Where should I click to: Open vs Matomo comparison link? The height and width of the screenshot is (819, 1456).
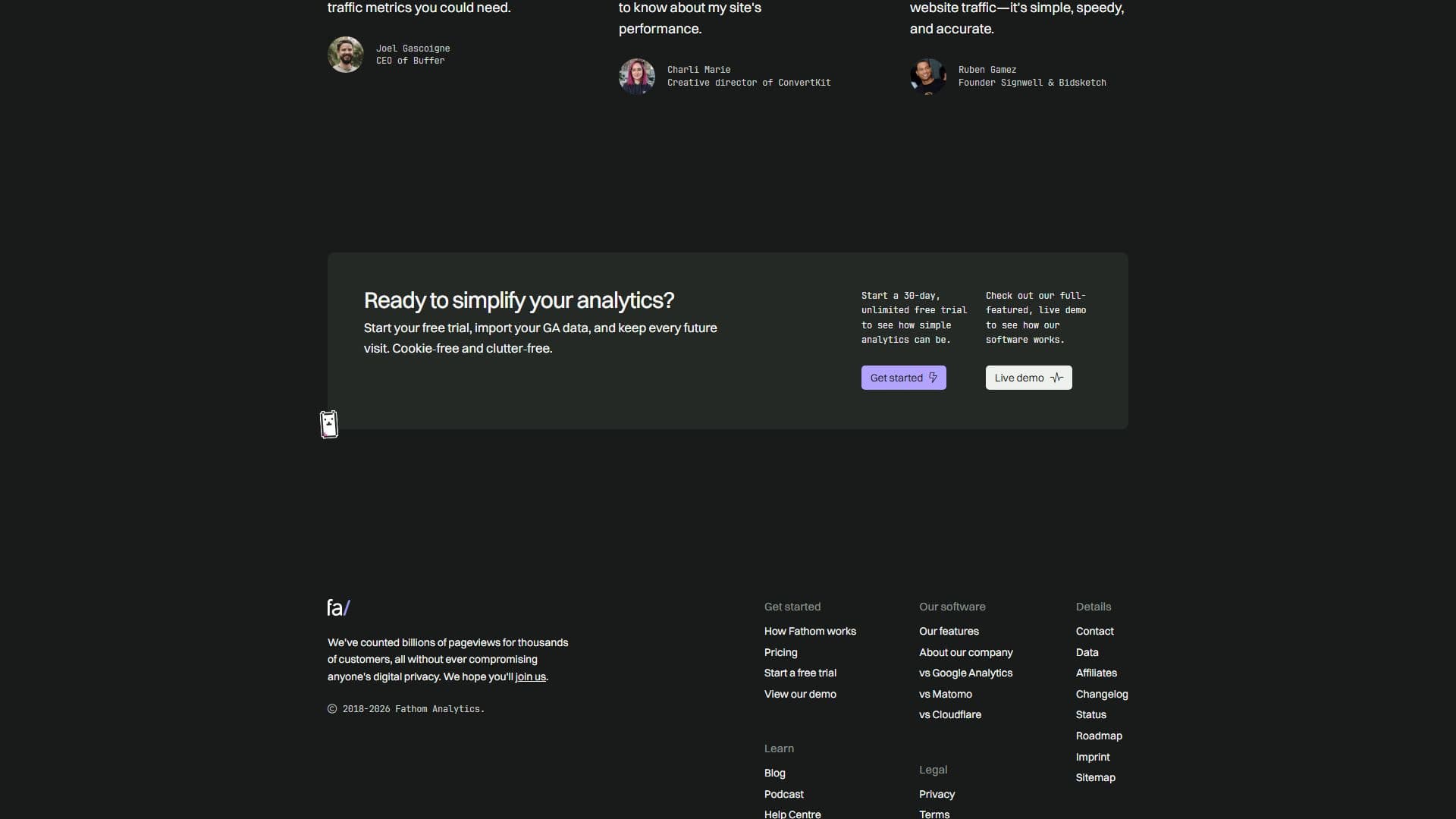945,694
